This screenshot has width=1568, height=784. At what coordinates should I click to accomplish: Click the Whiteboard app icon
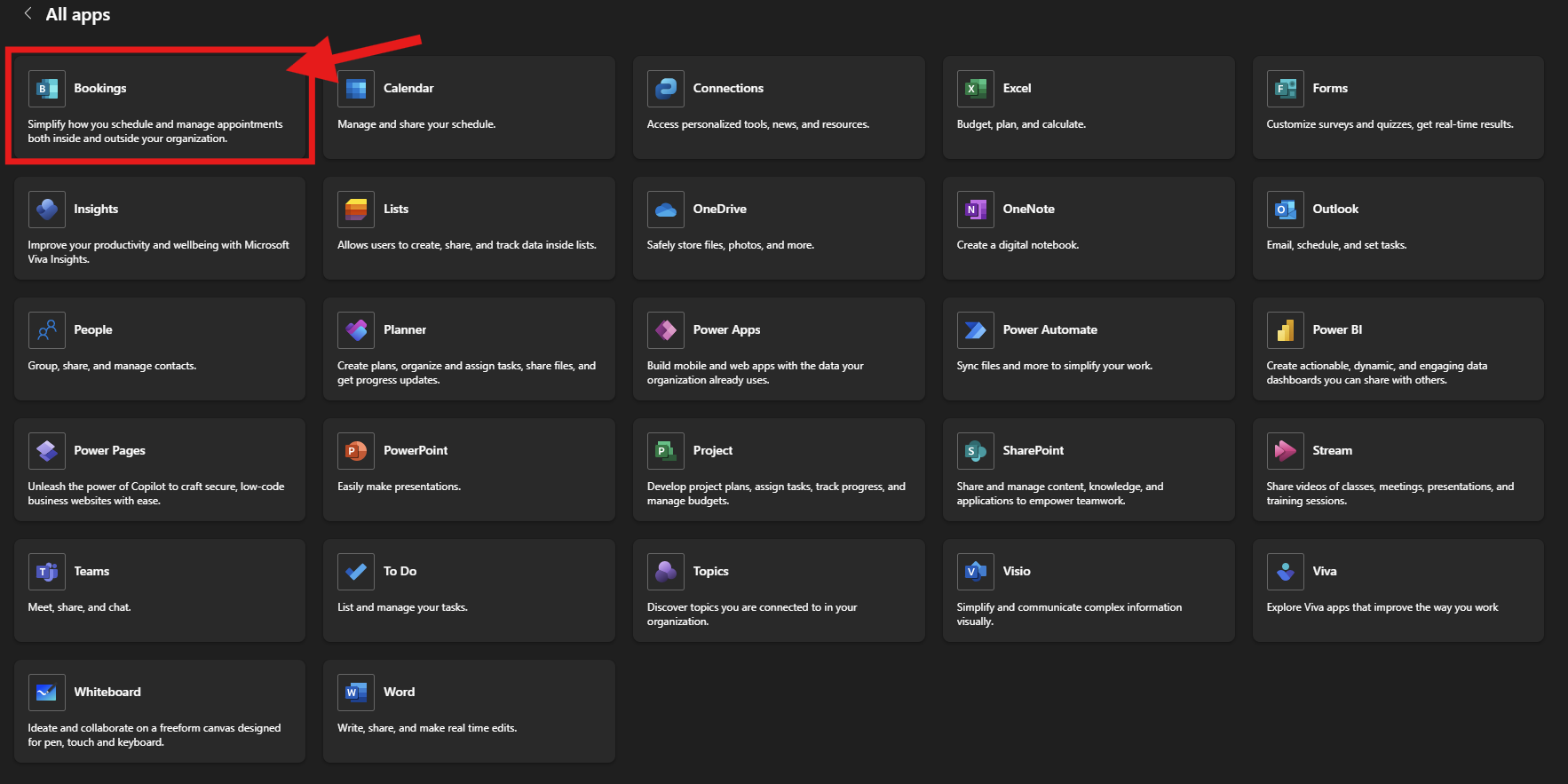coord(46,693)
